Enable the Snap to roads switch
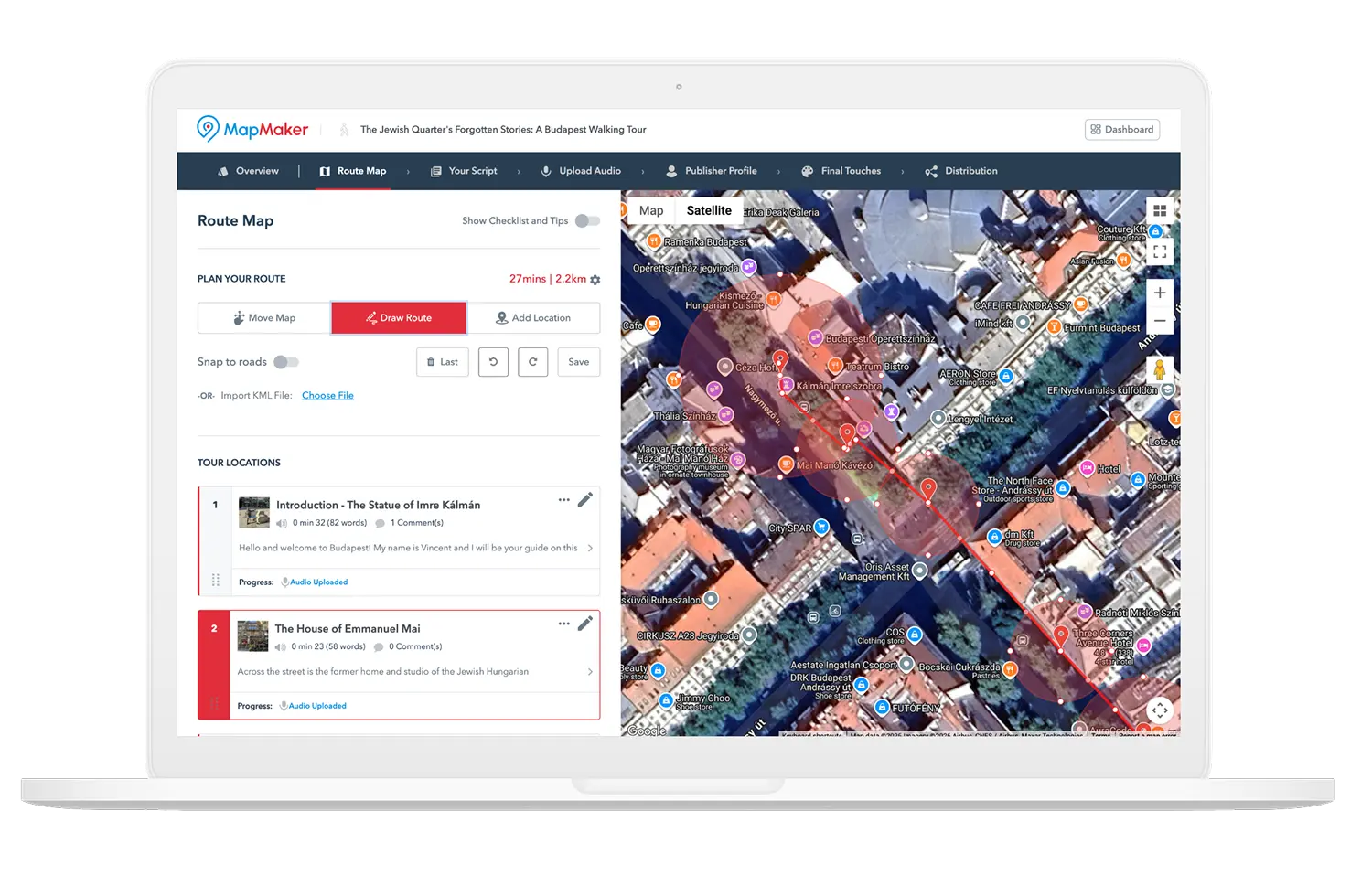The image size is (1372, 875). click(x=286, y=362)
